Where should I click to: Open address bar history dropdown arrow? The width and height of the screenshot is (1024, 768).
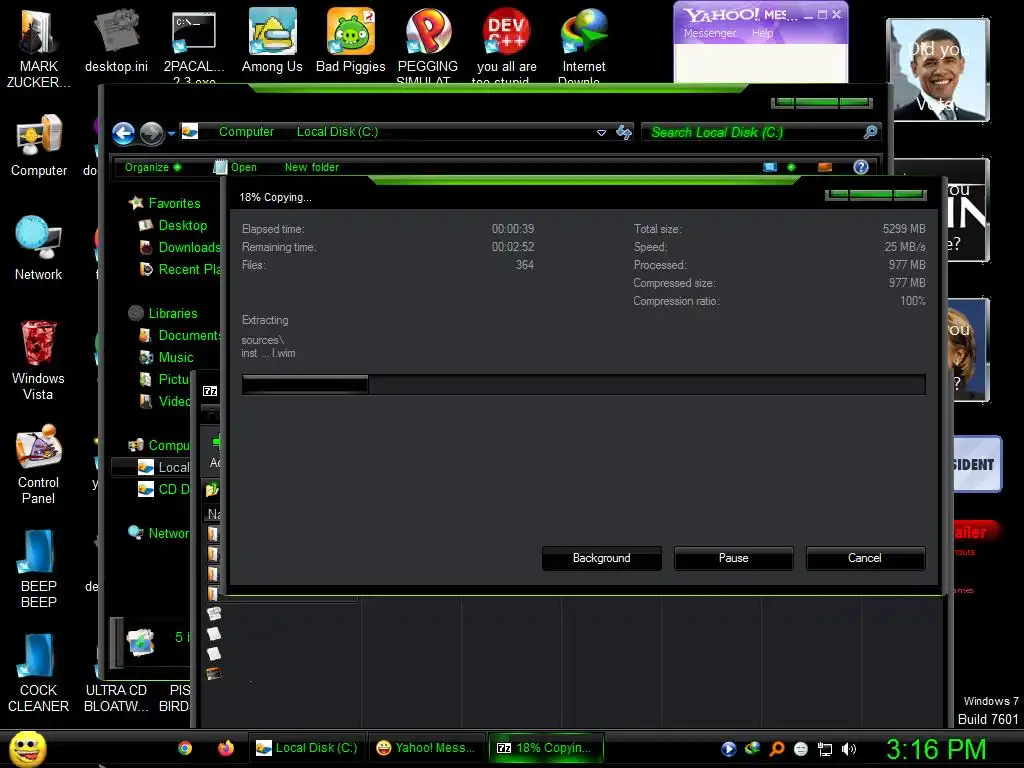pyautogui.click(x=601, y=133)
